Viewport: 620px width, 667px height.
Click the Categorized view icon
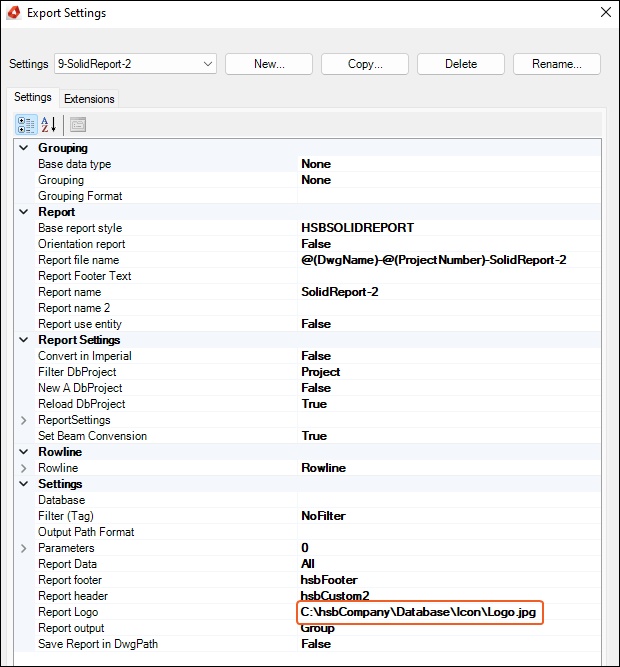tap(26, 125)
